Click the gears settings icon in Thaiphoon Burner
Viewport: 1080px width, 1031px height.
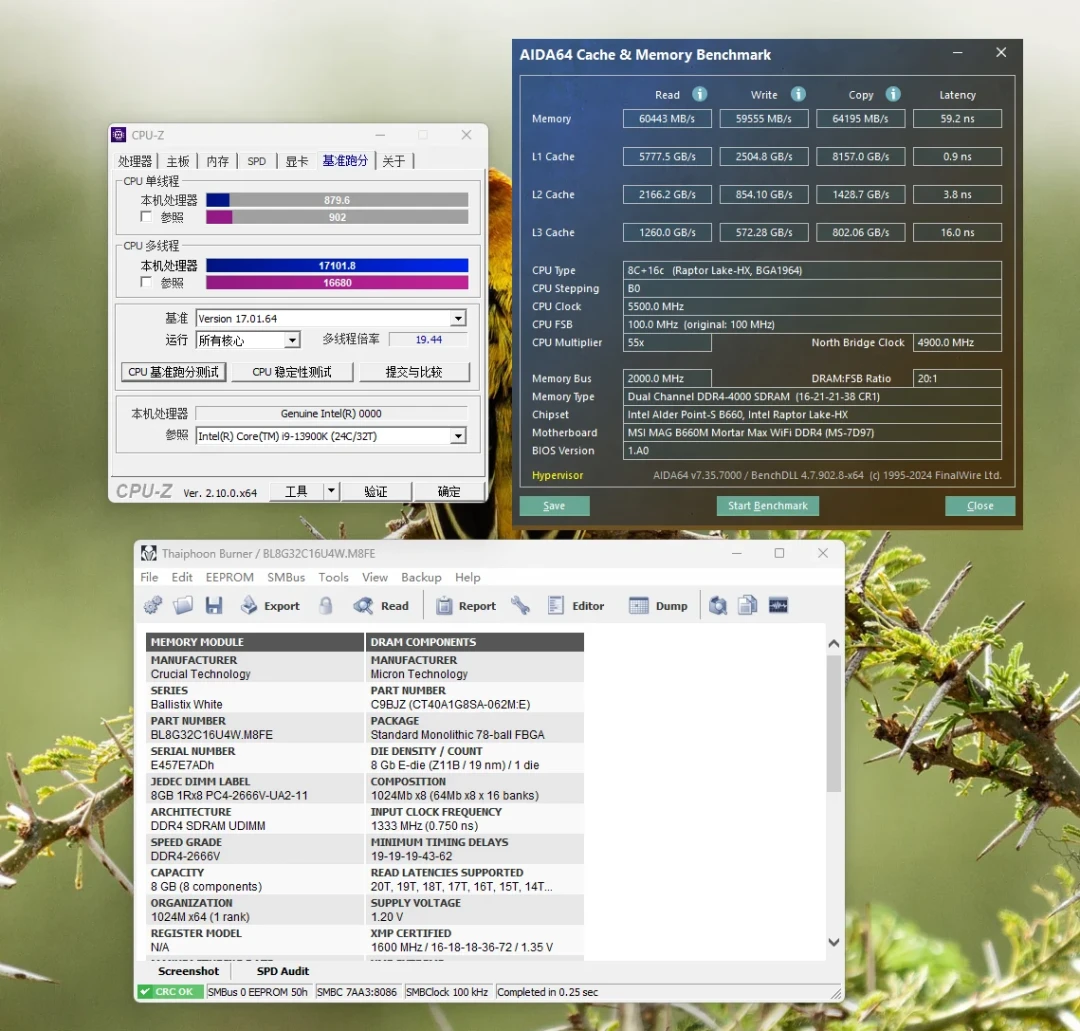pos(153,605)
